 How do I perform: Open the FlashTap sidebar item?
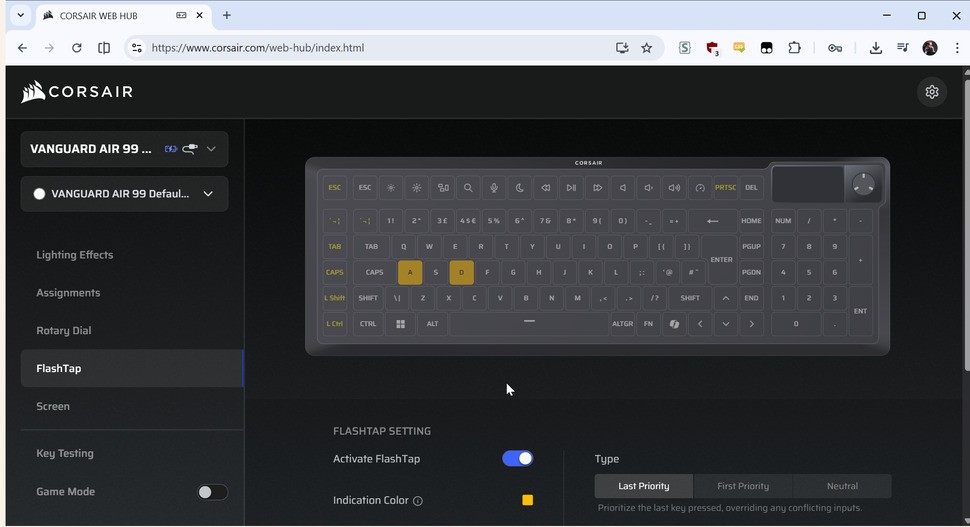pyautogui.click(x=132, y=368)
